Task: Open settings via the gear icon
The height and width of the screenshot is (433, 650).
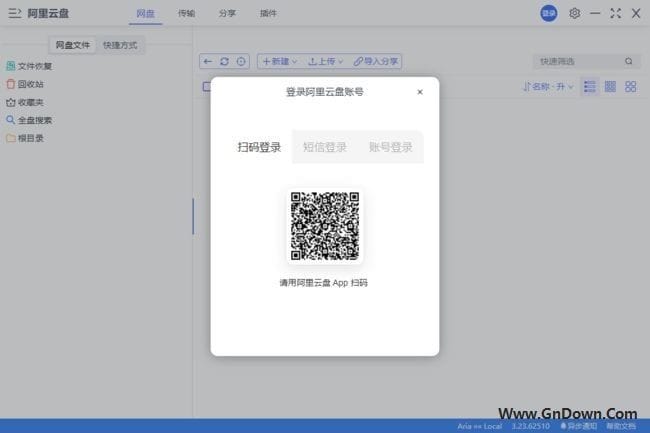Action: point(574,13)
